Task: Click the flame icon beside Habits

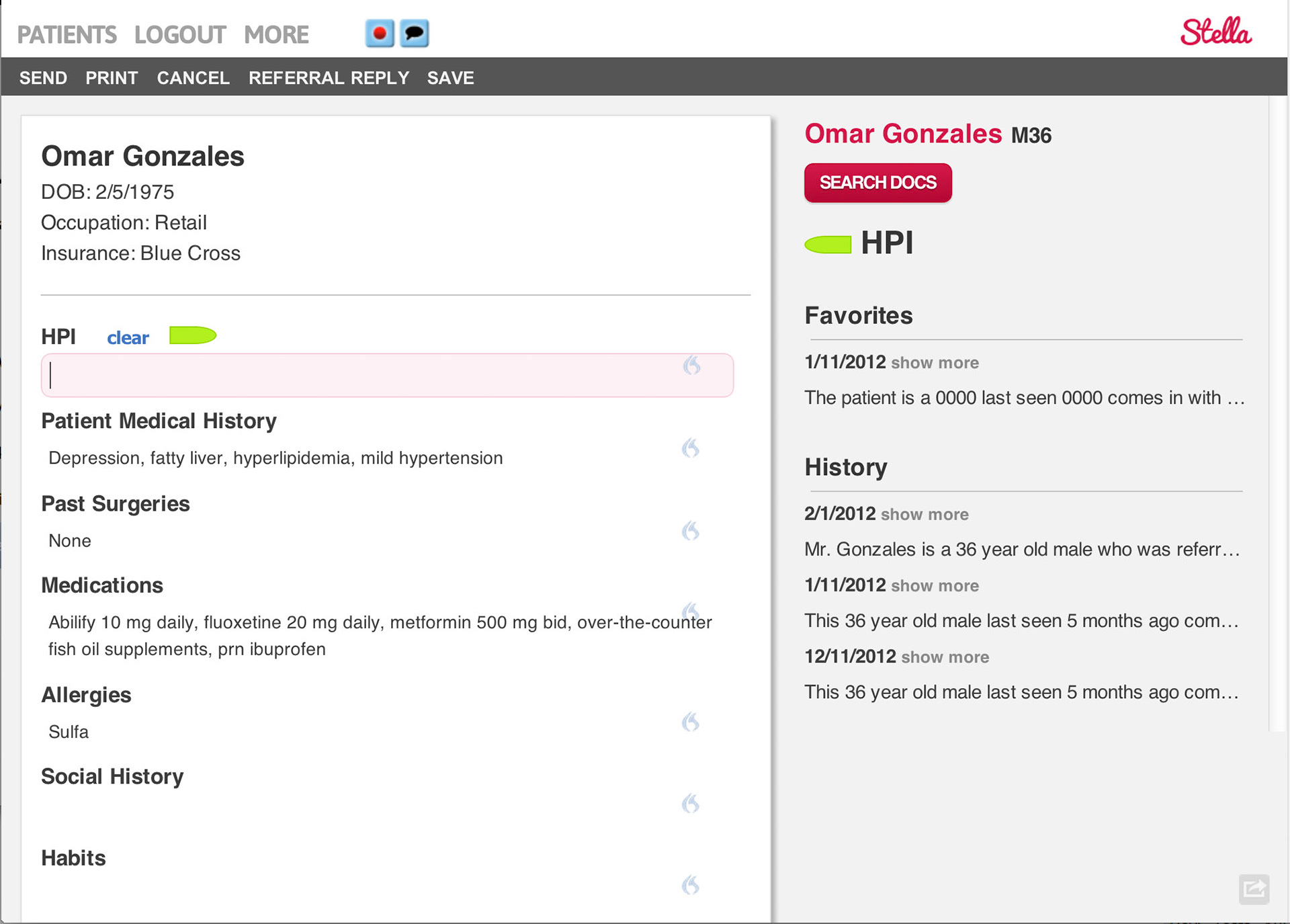Action: 691,886
